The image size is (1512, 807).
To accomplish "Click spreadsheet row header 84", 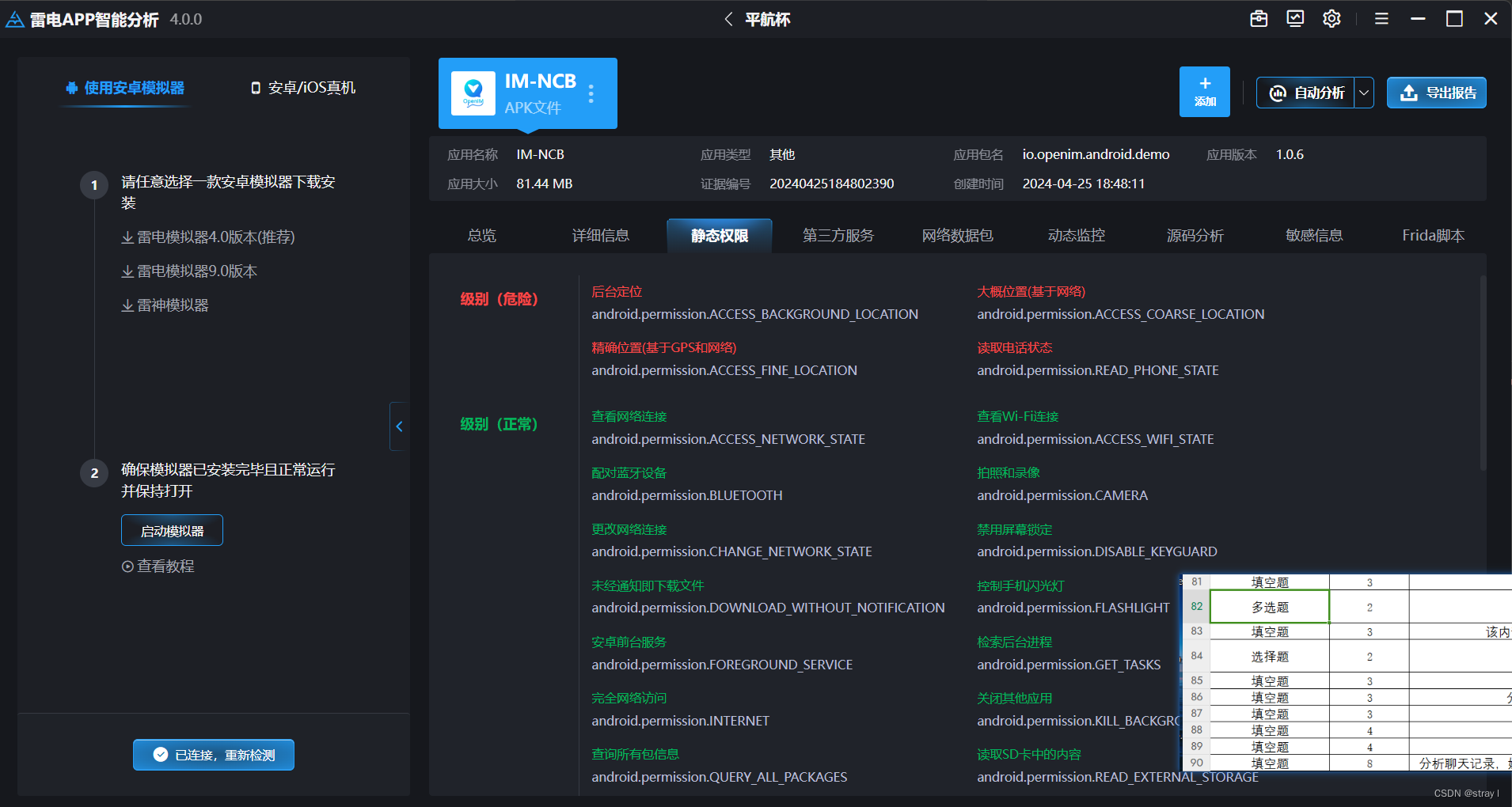I will point(1196,656).
